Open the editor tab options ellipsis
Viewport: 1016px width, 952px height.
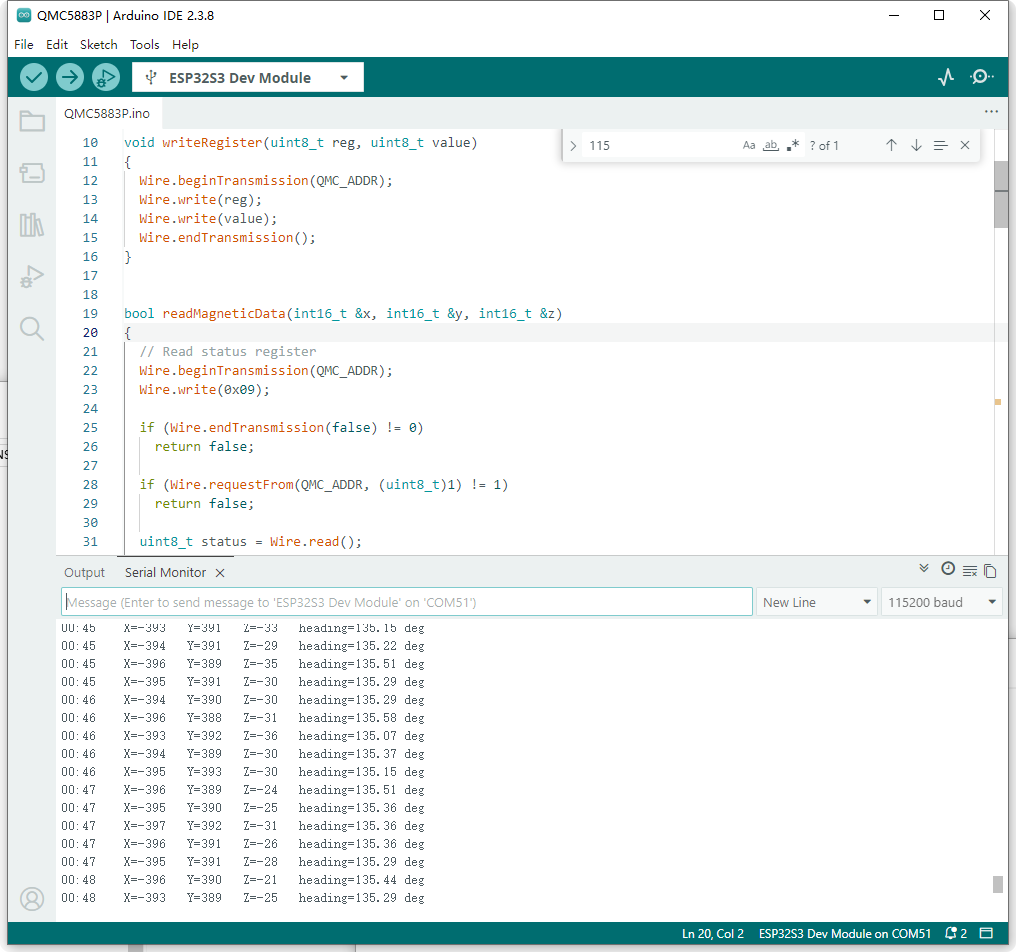click(991, 111)
